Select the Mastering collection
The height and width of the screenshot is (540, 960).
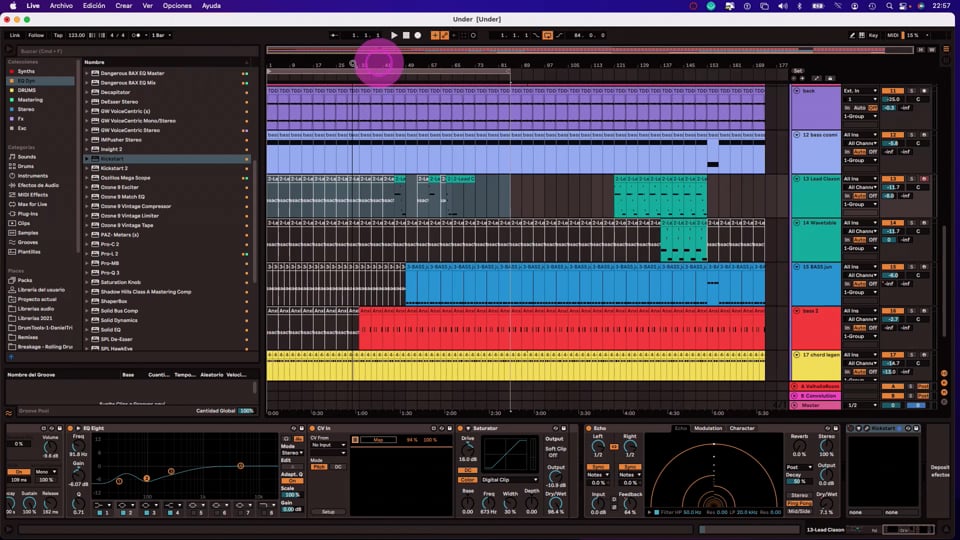pyautogui.click(x=30, y=100)
